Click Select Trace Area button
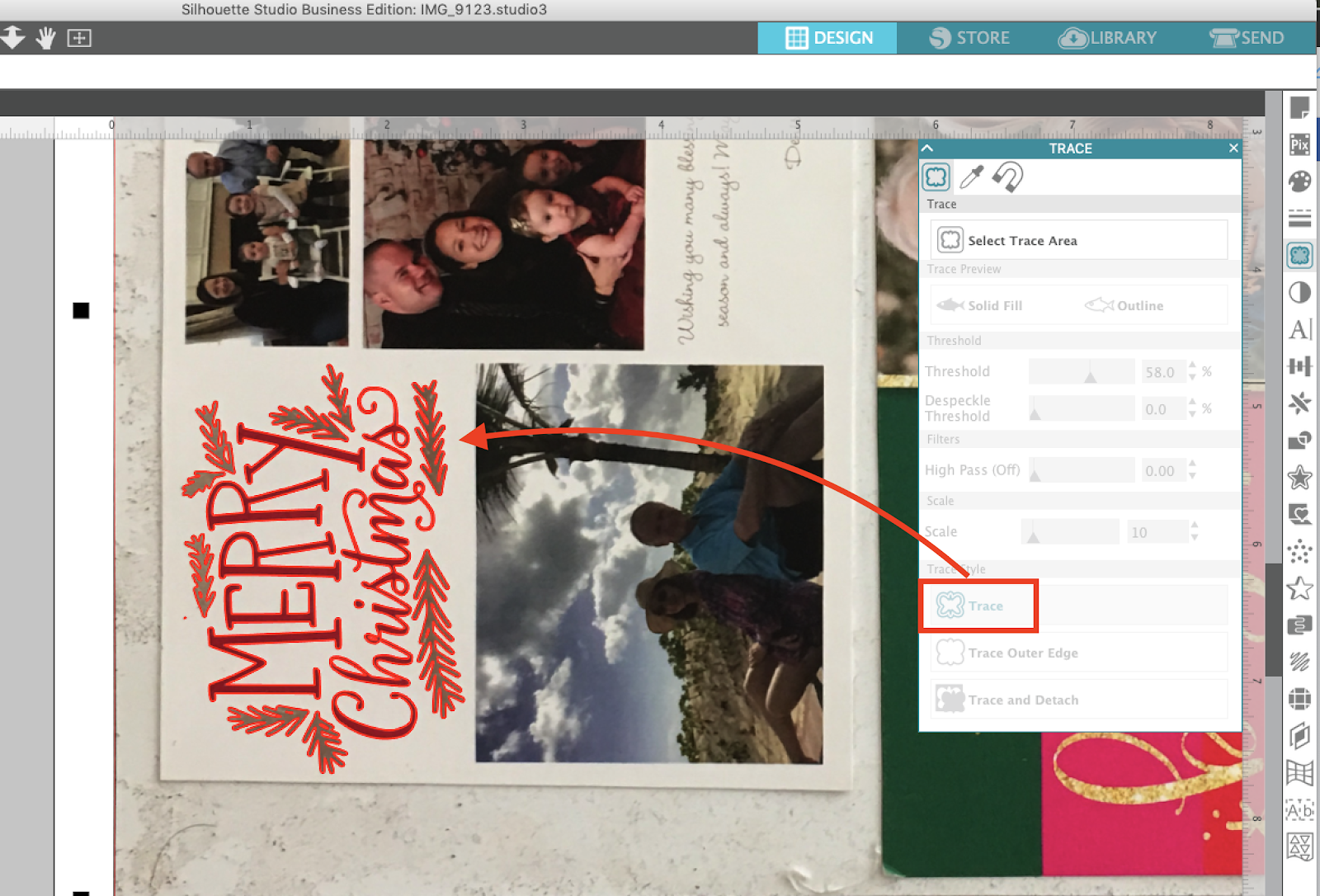 (1079, 240)
